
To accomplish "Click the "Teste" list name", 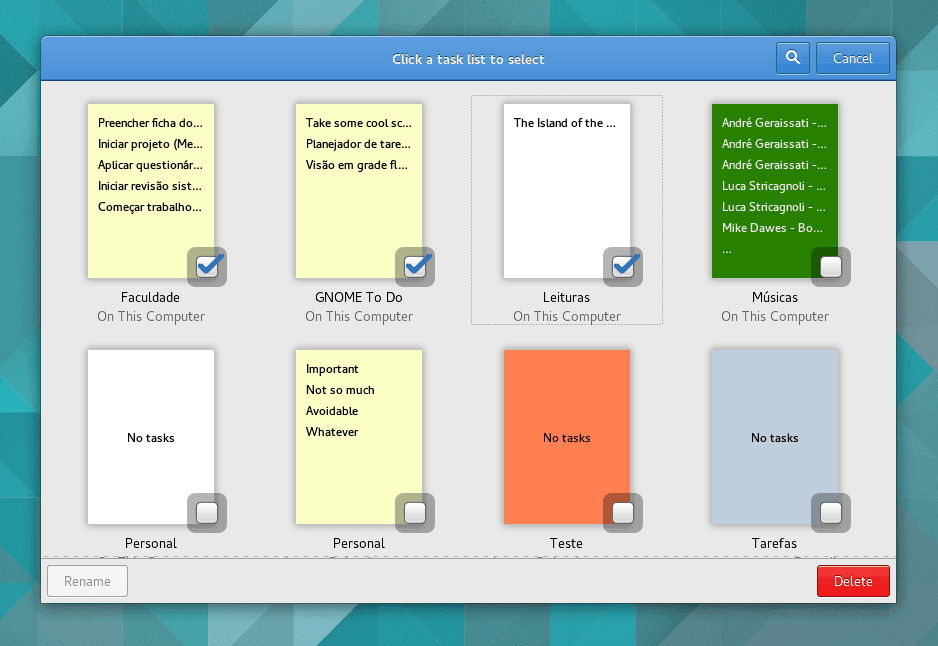I will point(566,543).
